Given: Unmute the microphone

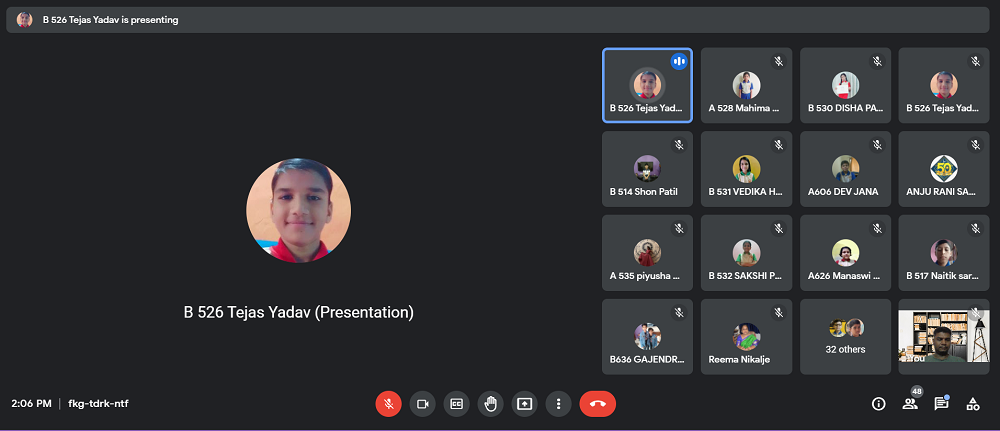Looking at the screenshot, I should [389, 404].
